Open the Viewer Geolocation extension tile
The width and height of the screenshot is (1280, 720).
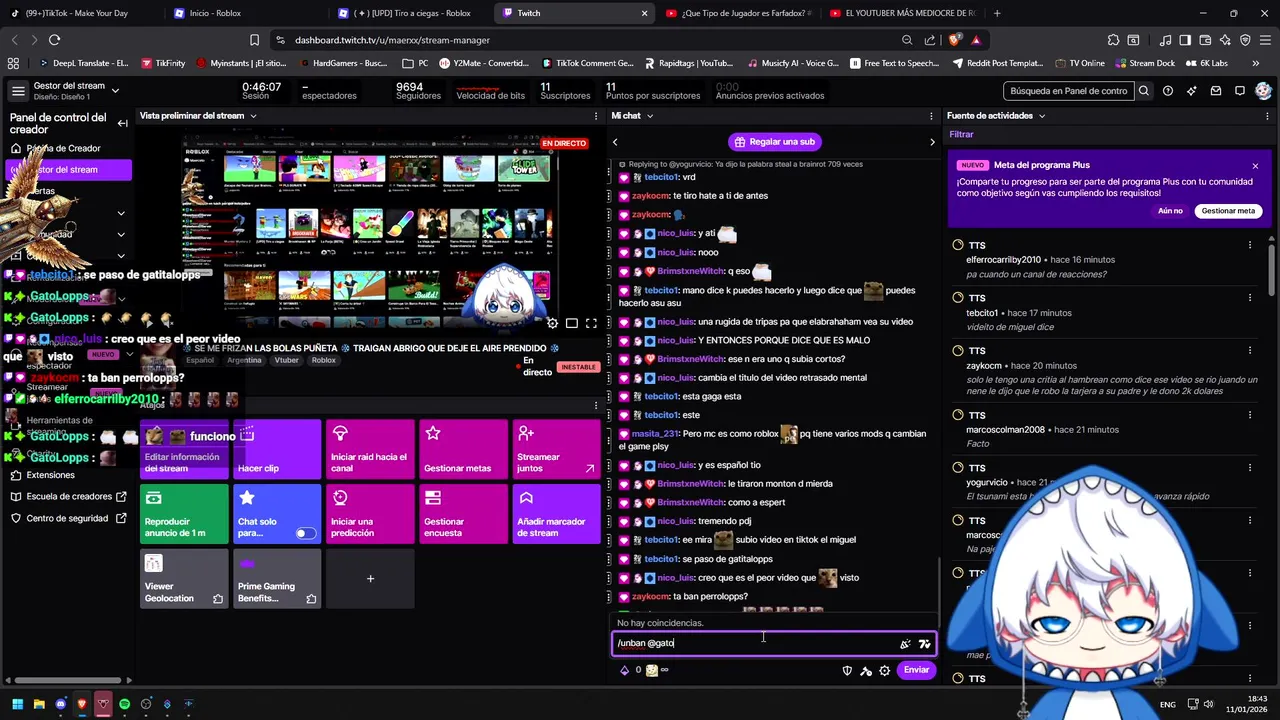click(184, 579)
